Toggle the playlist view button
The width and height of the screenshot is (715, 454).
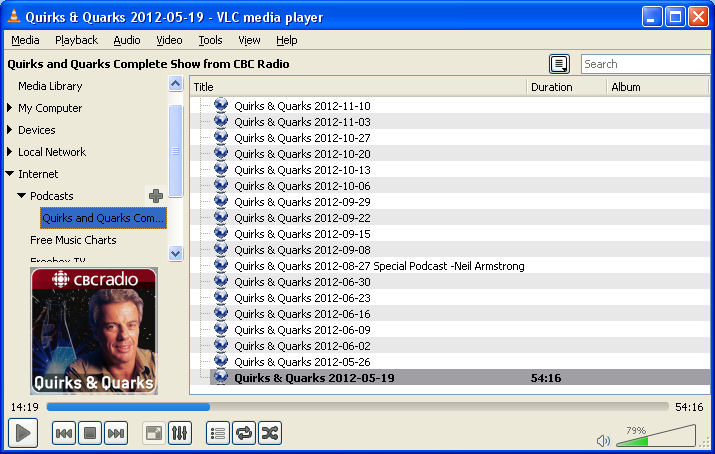[218, 433]
